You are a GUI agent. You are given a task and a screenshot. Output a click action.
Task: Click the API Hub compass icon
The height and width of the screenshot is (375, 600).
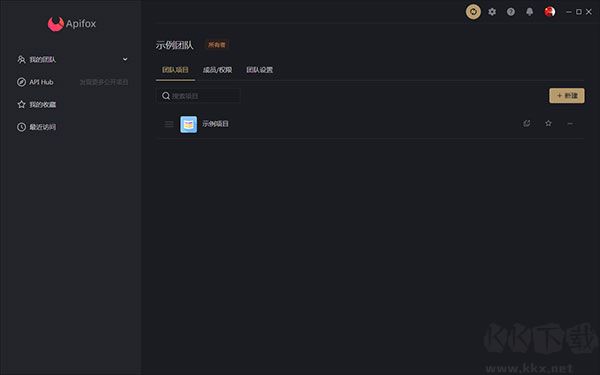point(21,82)
